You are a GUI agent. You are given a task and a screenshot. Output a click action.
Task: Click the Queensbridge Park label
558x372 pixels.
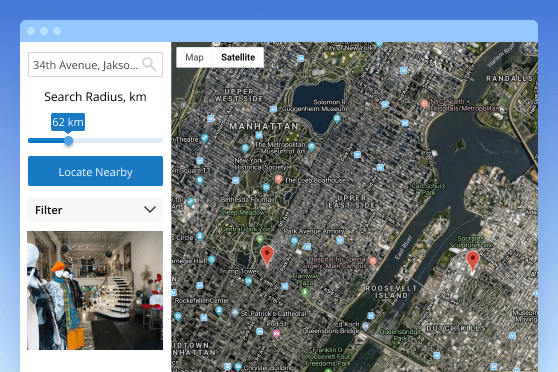(x=400, y=335)
